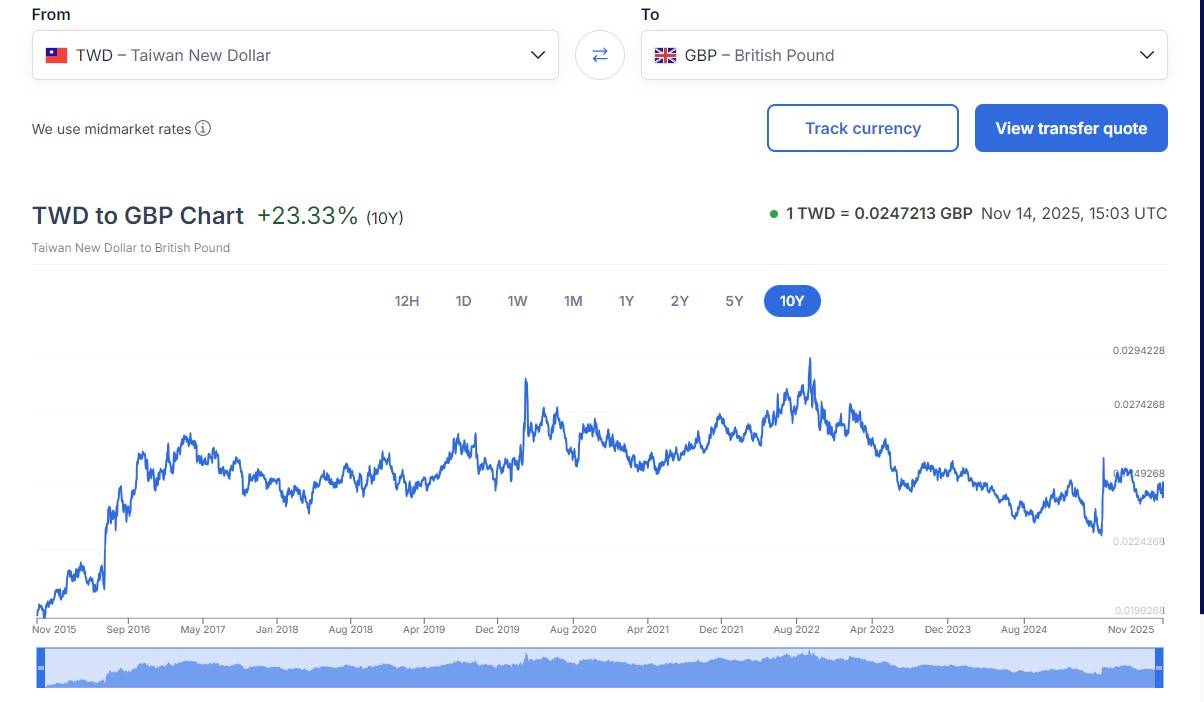Click the active 10Y range tab
This screenshot has height=702, width=1204.
pyautogui.click(x=792, y=301)
